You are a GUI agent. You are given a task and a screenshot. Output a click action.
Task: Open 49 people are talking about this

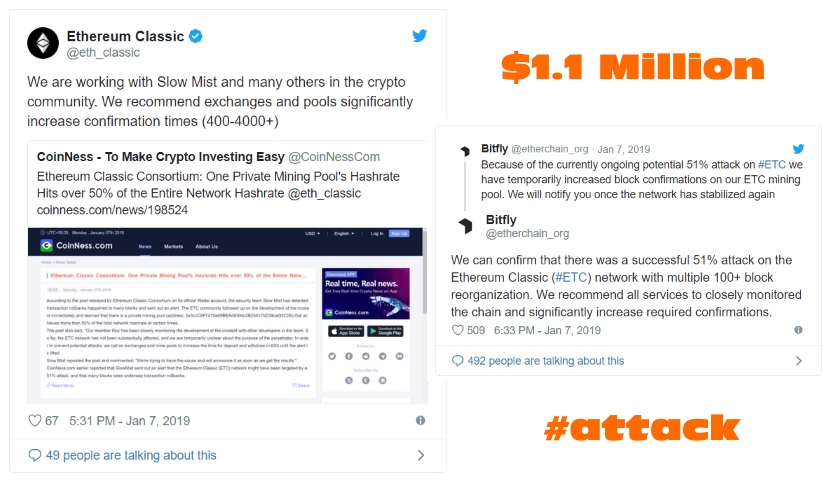[131, 455]
